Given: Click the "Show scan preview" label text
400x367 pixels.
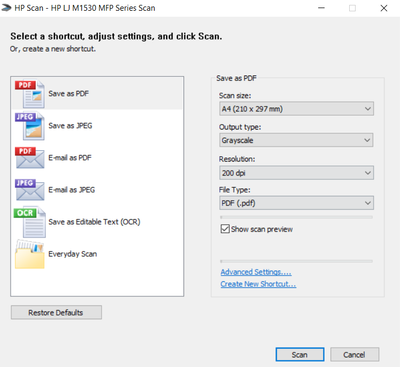Looking at the screenshot, I should [262, 229].
